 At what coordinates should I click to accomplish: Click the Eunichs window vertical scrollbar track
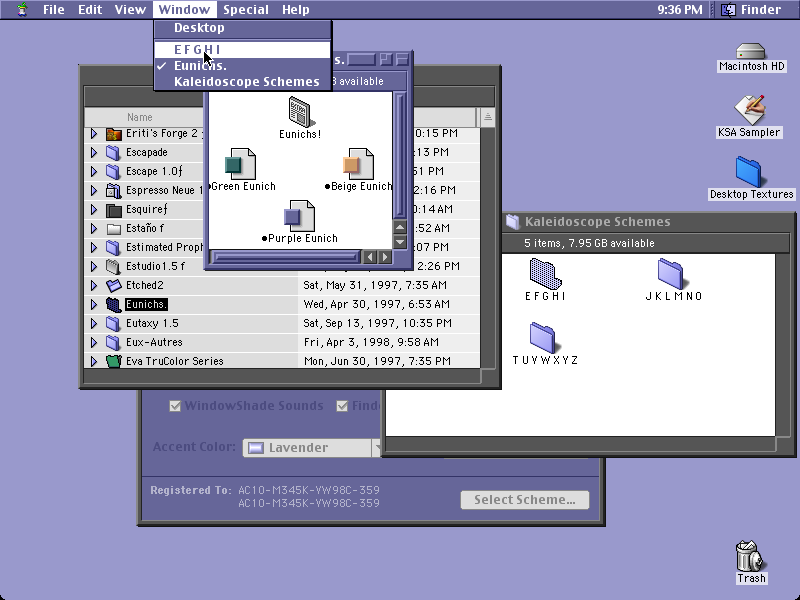(x=400, y=156)
